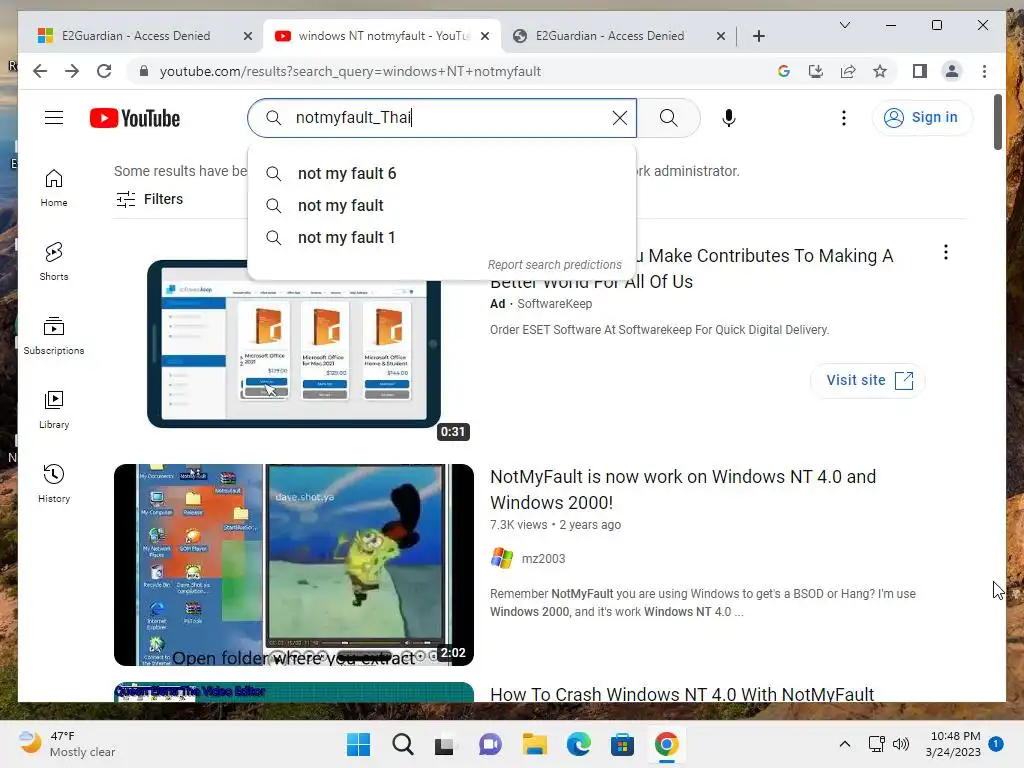The image size is (1024, 768).
Task: Launch Microsoft Edge from the taskbar
Action: click(579, 744)
